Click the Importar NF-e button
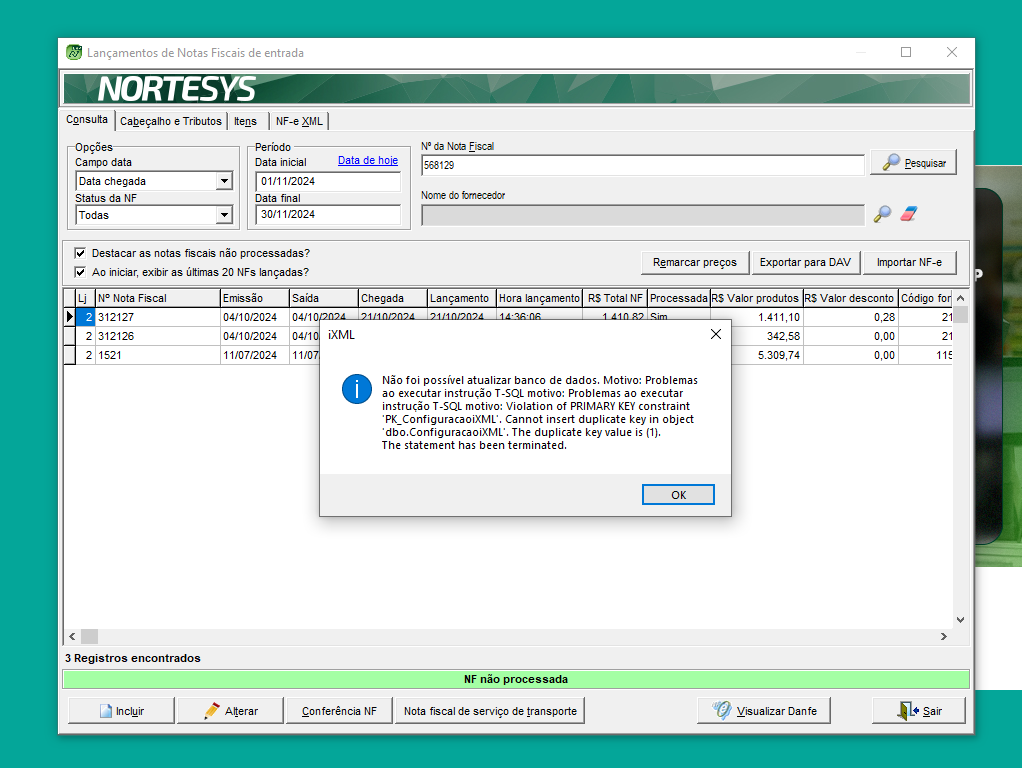The width and height of the screenshot is (1022, 768). [x=909, y=262]
